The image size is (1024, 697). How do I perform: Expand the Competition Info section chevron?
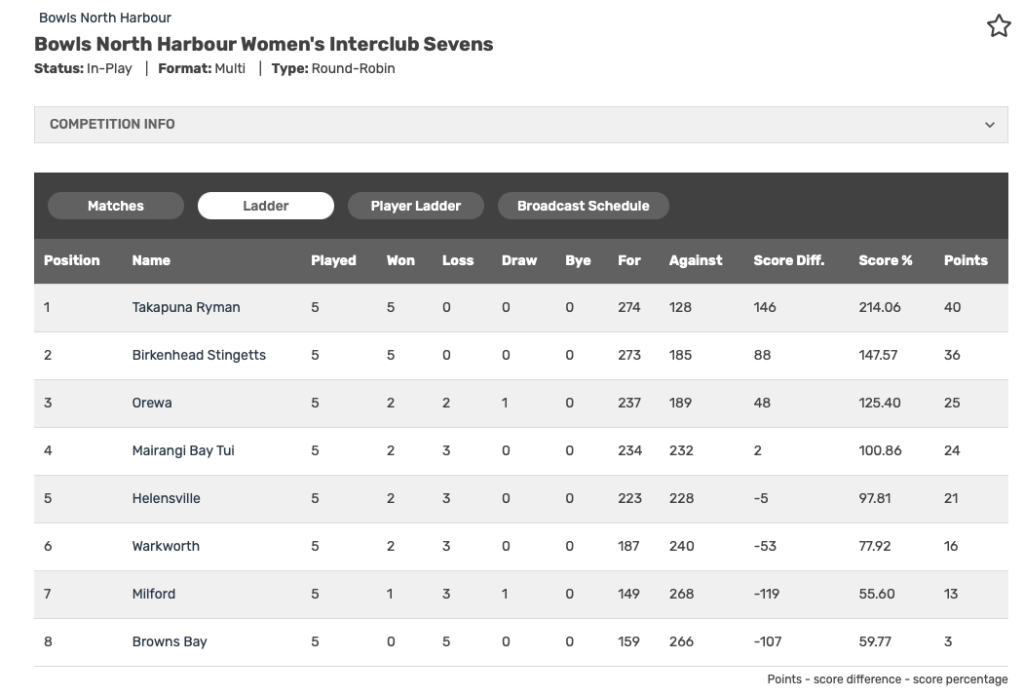(989, 125)
